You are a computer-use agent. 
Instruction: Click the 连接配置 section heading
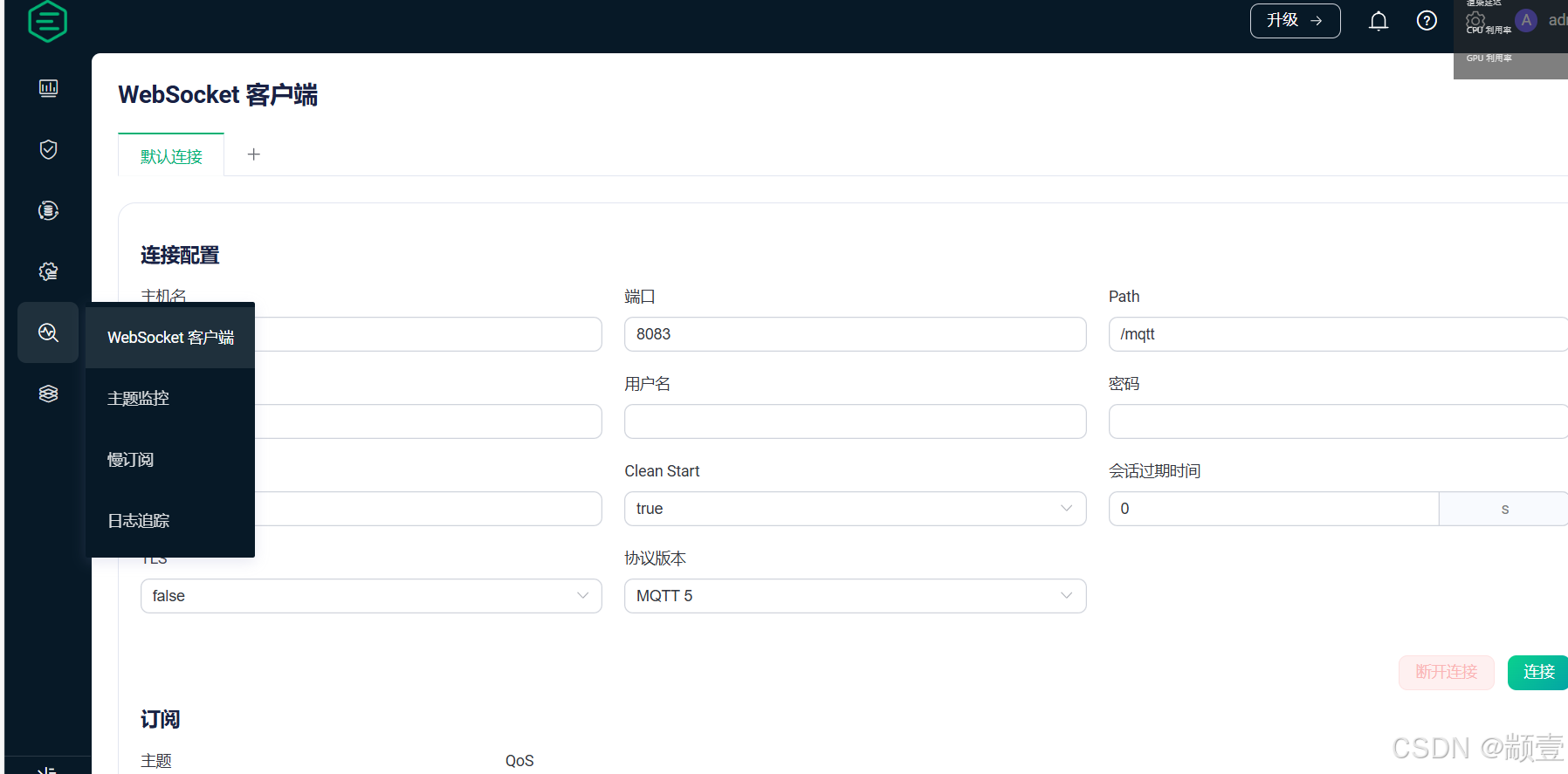[x=180, y=255]
